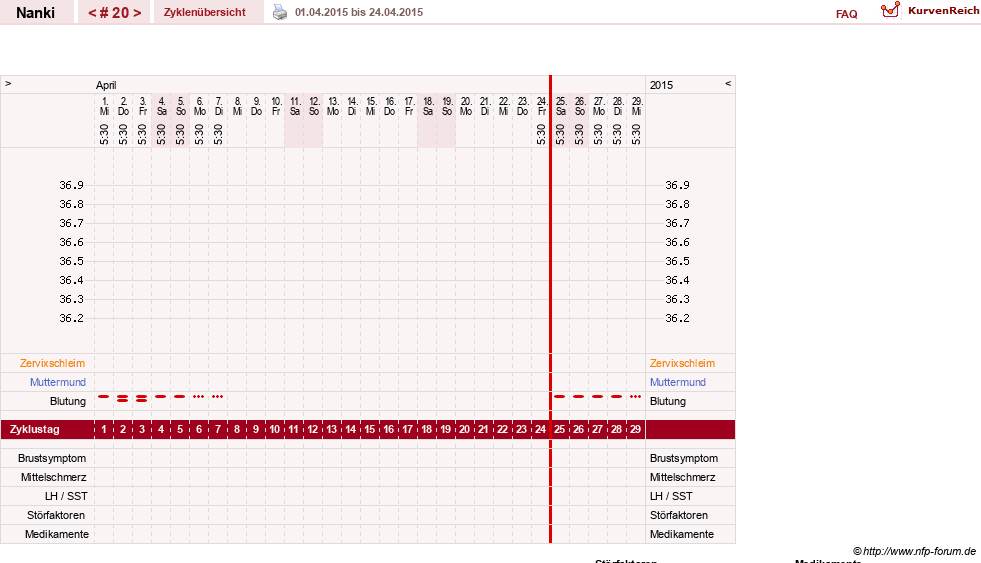Click the left 36.9 temperature label
This screenshot has height=563, width=981.
click(71, 185)
